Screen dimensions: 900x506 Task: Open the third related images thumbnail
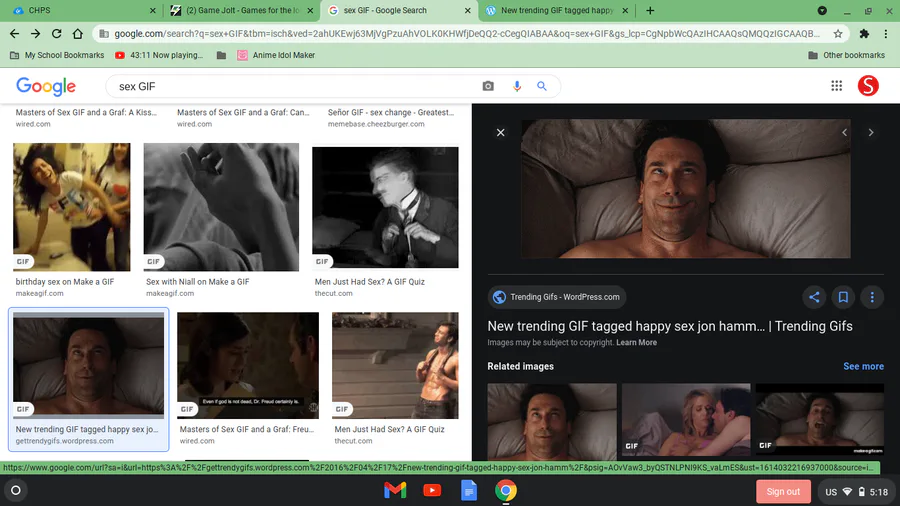820,419
